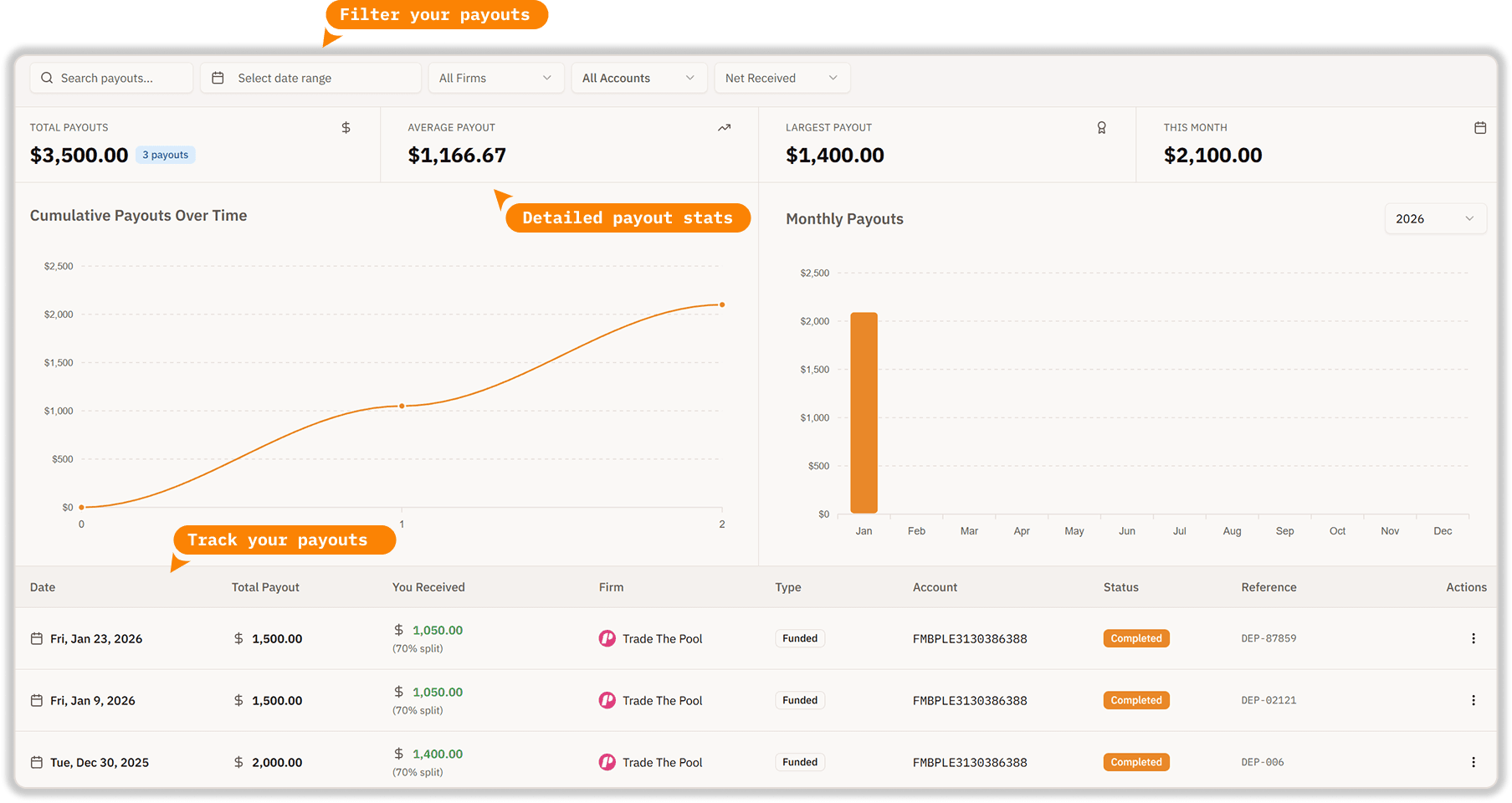This screenshot has width=1512, height=803.
Task: Click the award icon on Largest Payout card
Action: [1101, 127]
